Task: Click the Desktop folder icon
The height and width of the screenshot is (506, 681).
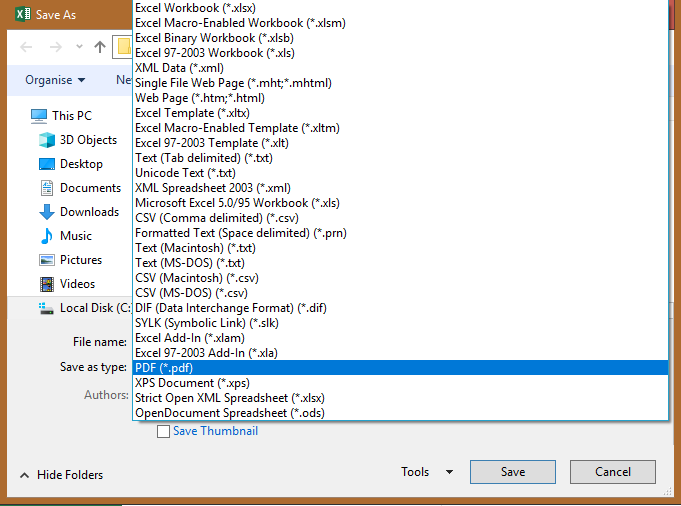Action: click(x=46, y=164)
